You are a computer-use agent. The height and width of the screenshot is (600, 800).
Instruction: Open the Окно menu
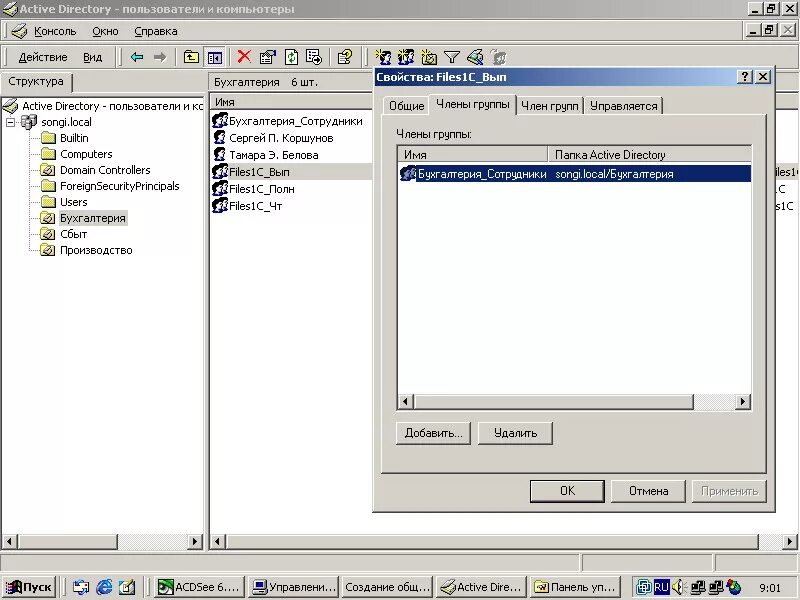click(x=105, y=31)
